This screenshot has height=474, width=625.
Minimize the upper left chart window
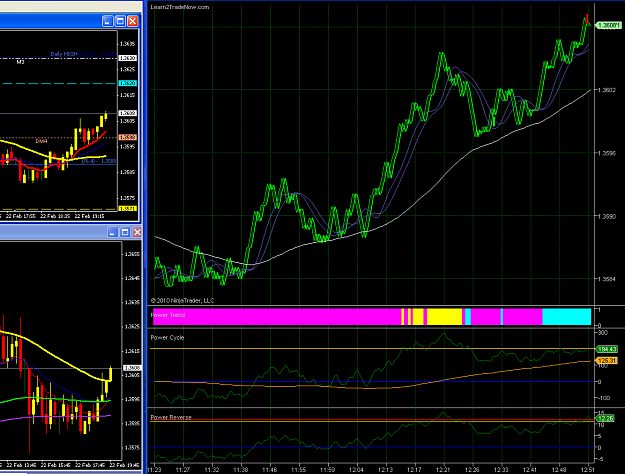[108, 21]
